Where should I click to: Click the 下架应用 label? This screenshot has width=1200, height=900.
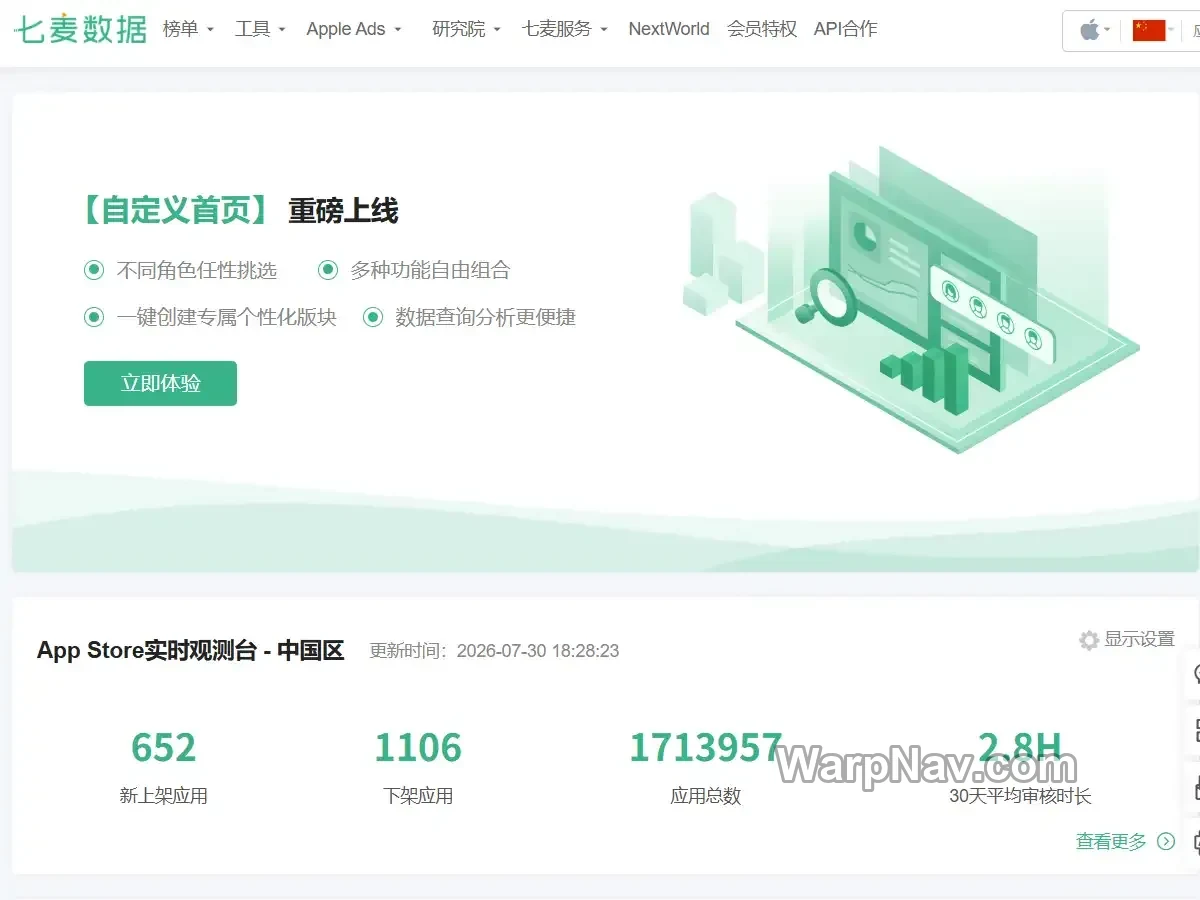click(x=418, y=796)
